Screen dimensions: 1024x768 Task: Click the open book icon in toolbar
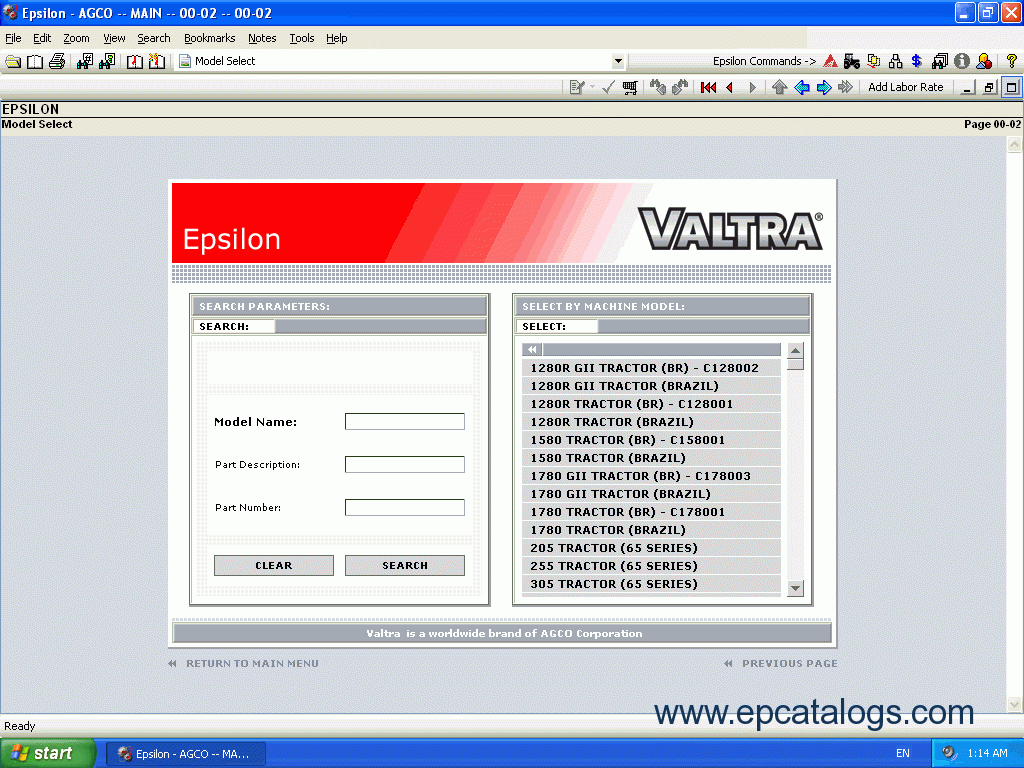tap(35, 61)
